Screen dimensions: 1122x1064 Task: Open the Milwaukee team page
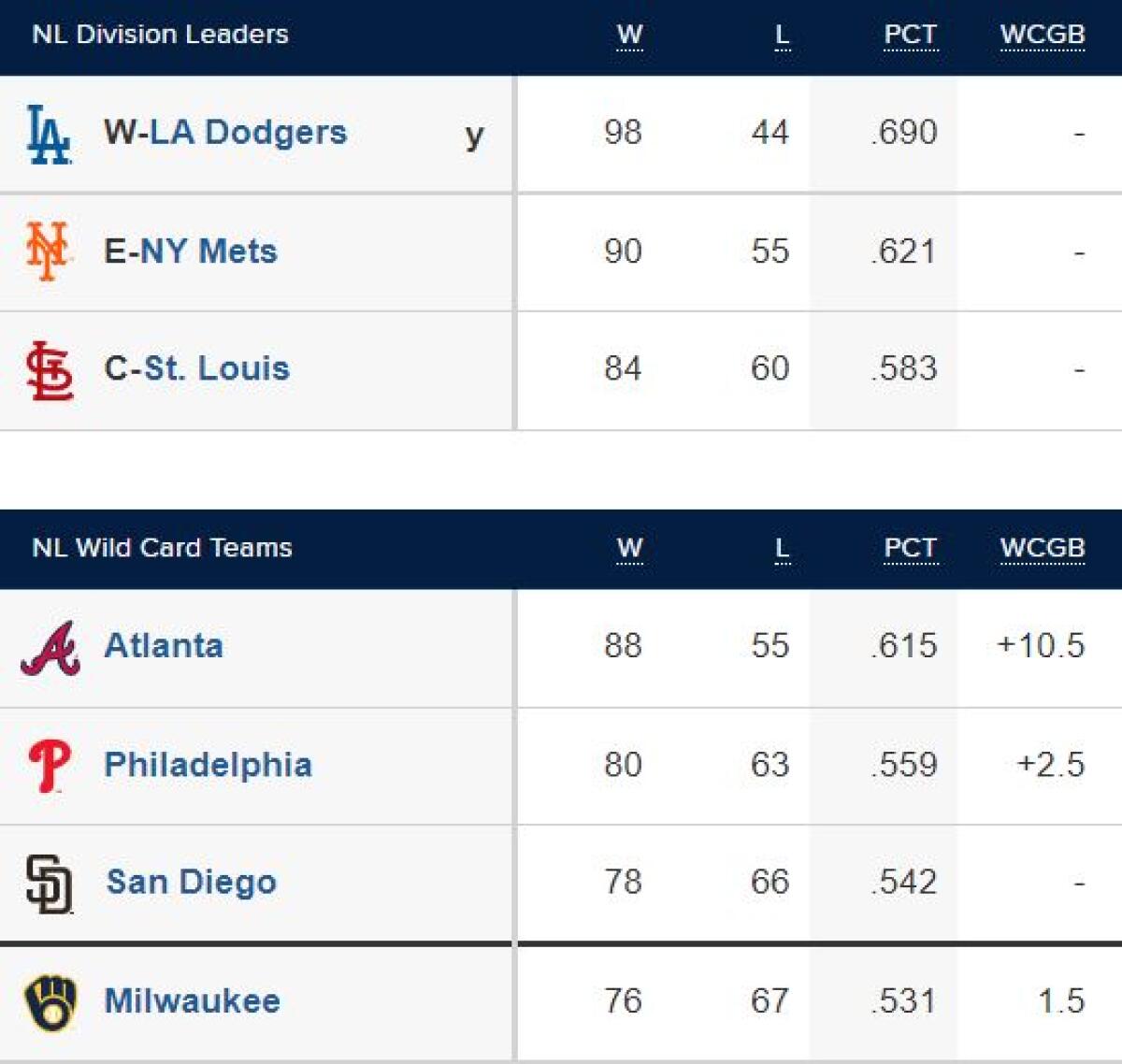click(192, 1000)
